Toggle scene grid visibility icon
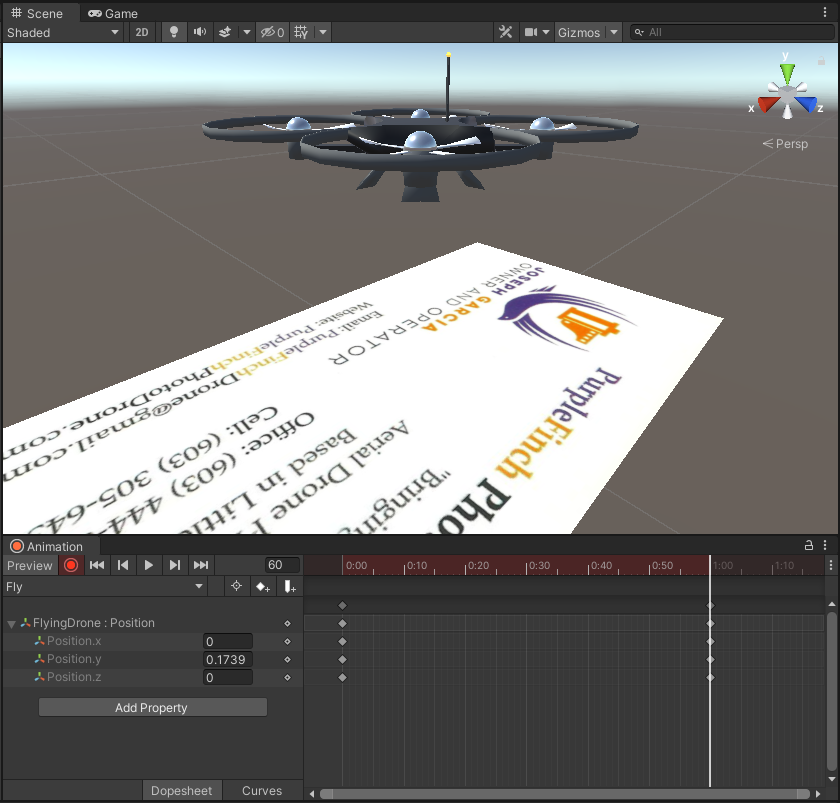 301,32
